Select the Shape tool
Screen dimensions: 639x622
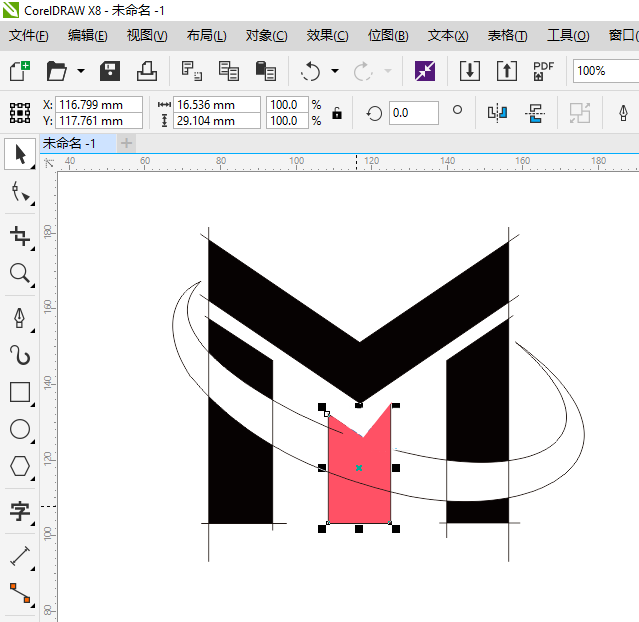click(x=19, y=193)
